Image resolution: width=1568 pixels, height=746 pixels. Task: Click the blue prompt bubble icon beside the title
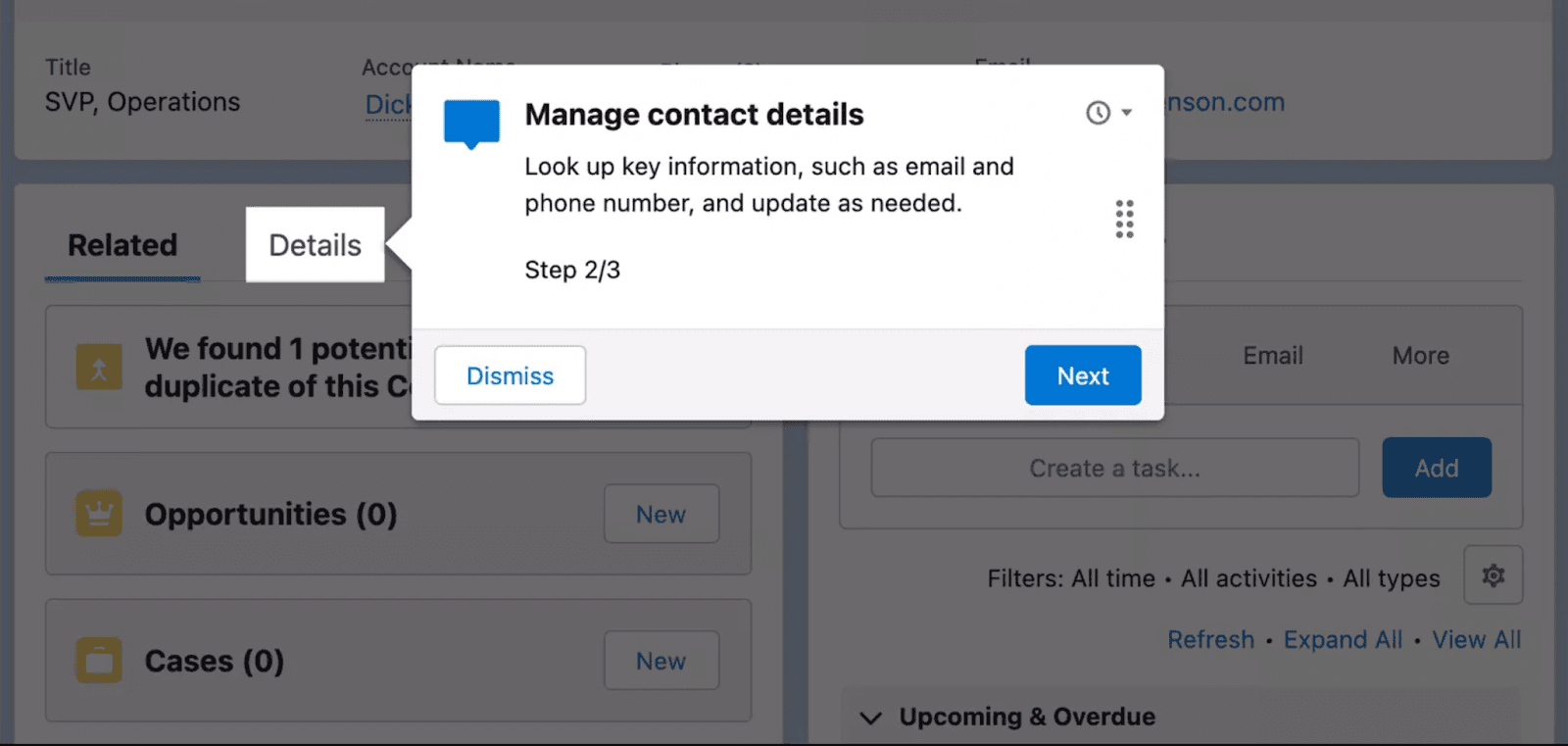(471, 121)
